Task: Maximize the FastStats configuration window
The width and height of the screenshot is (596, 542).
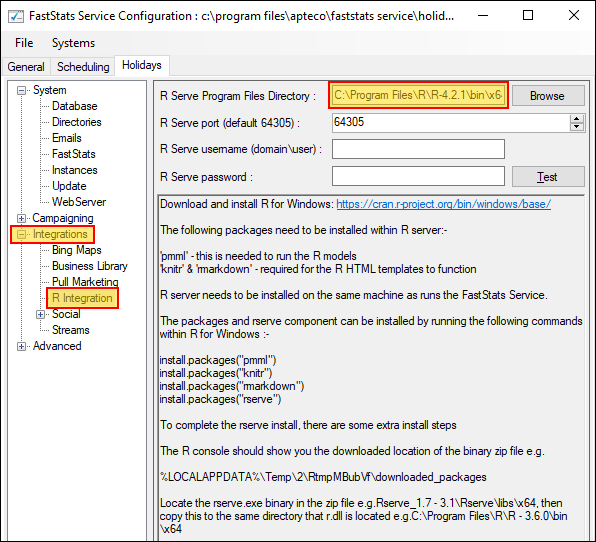Action: pos(528,16)
